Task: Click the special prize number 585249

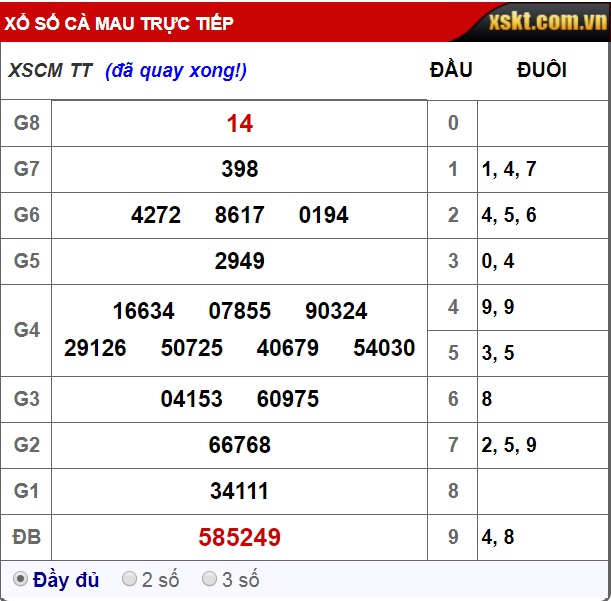Action: point(239,538)
